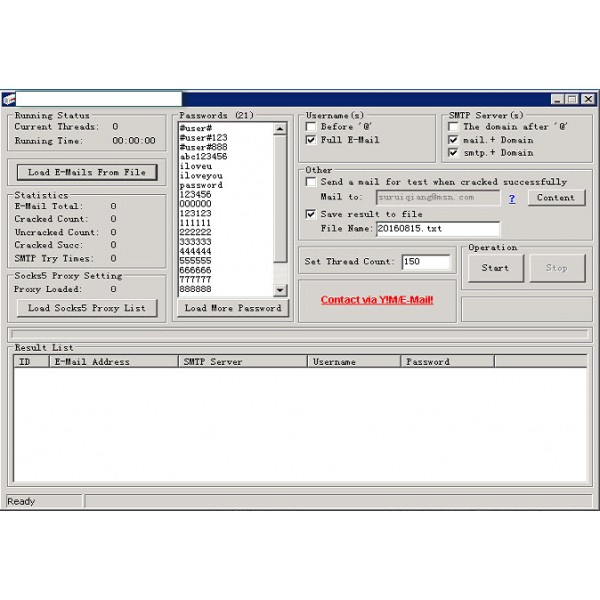Minimize the application window
Viewport: 600px width, 600px height.
pyautogui.click(x=558, y=99)
